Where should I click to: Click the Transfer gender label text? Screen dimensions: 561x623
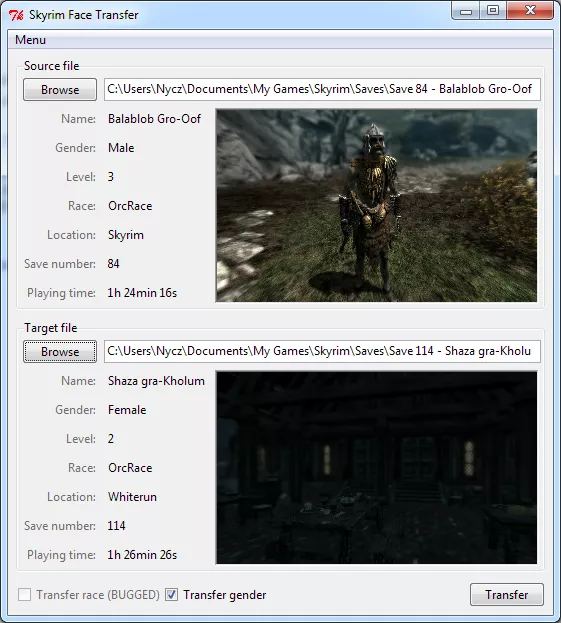225,595
